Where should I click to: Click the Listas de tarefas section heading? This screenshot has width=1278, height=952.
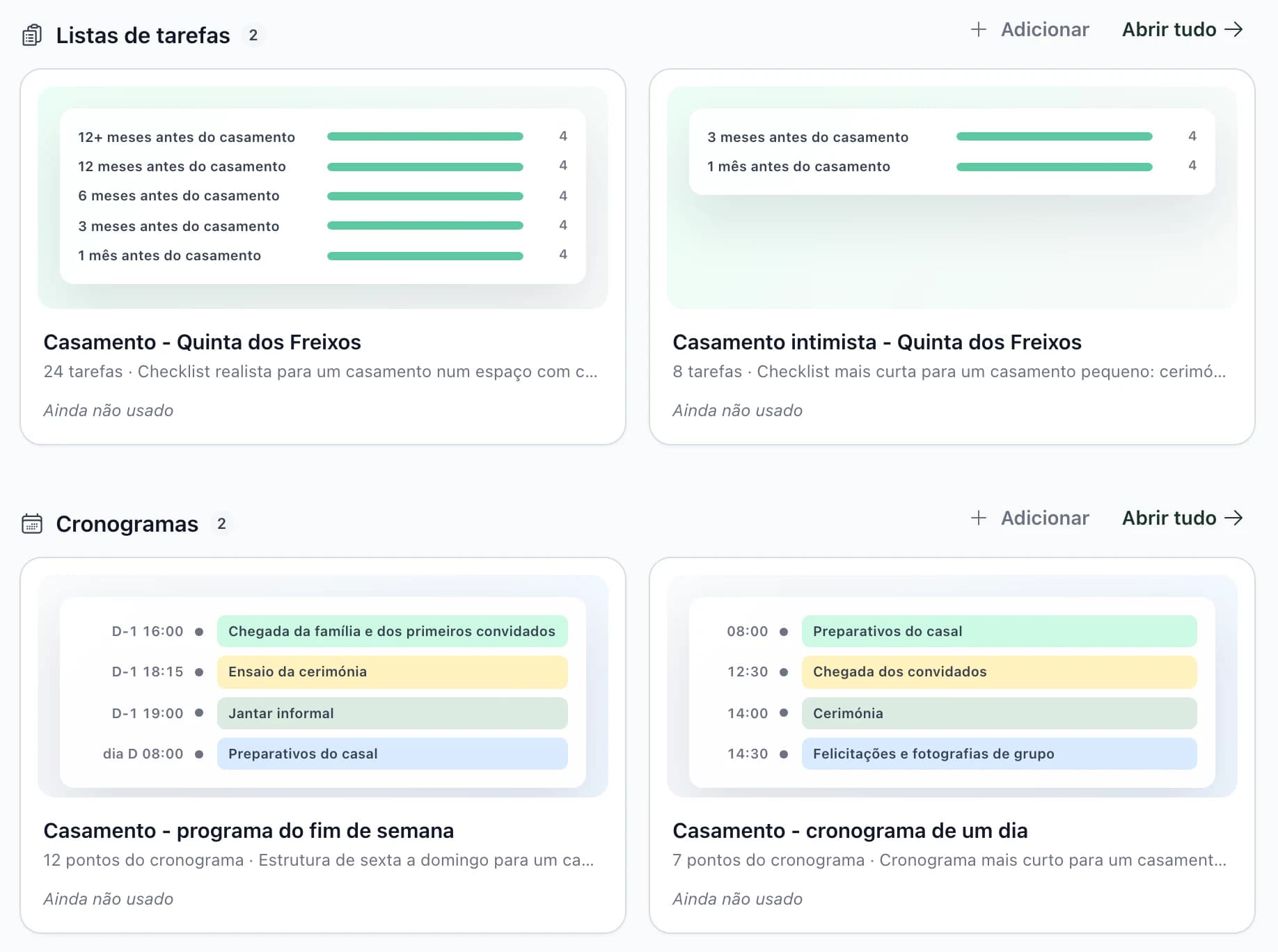(143, 35)
